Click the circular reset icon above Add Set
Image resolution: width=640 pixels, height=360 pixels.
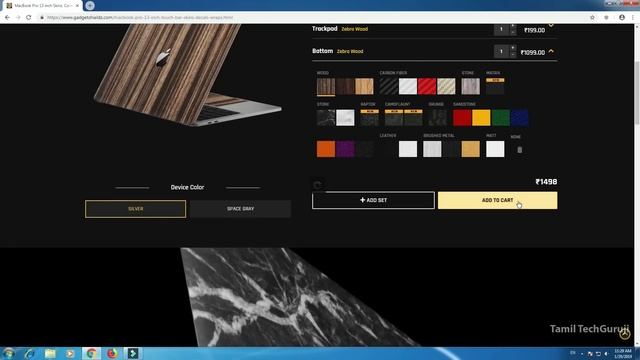coord(318,185)
